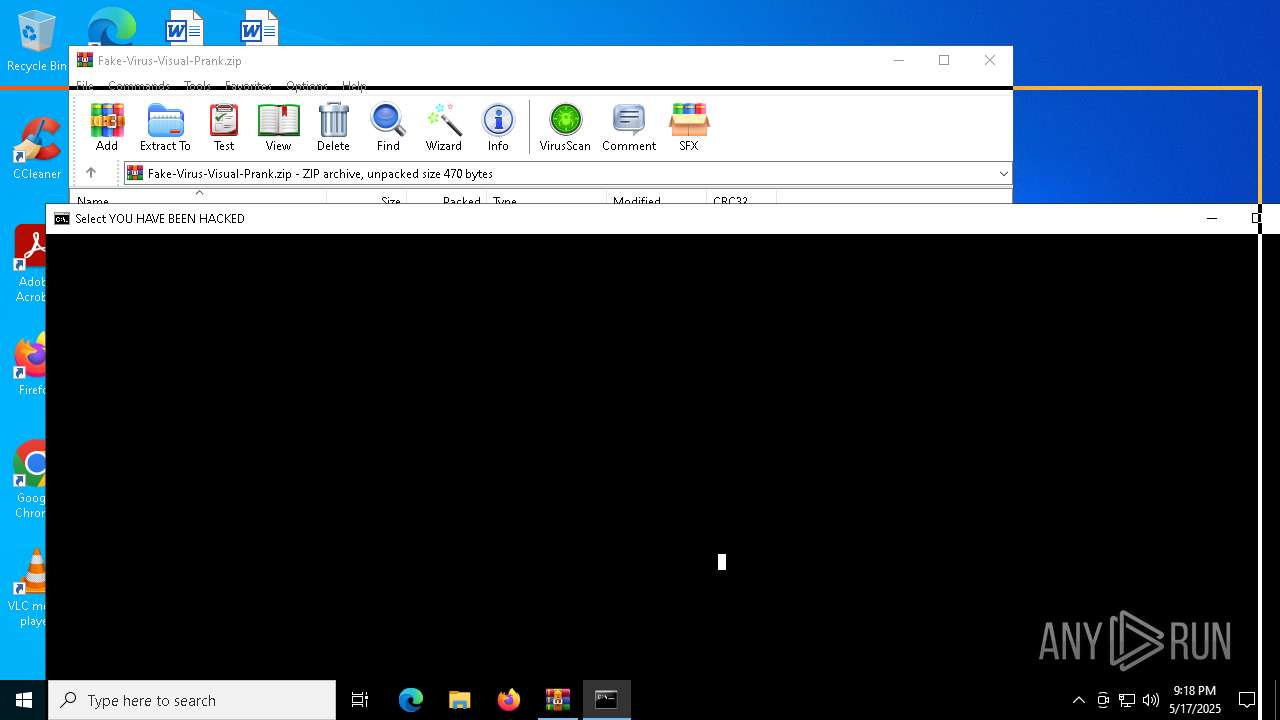Select the CCleaner desktop shortcut
Viewport: 1280px width, 720px height.
(37, 149)
